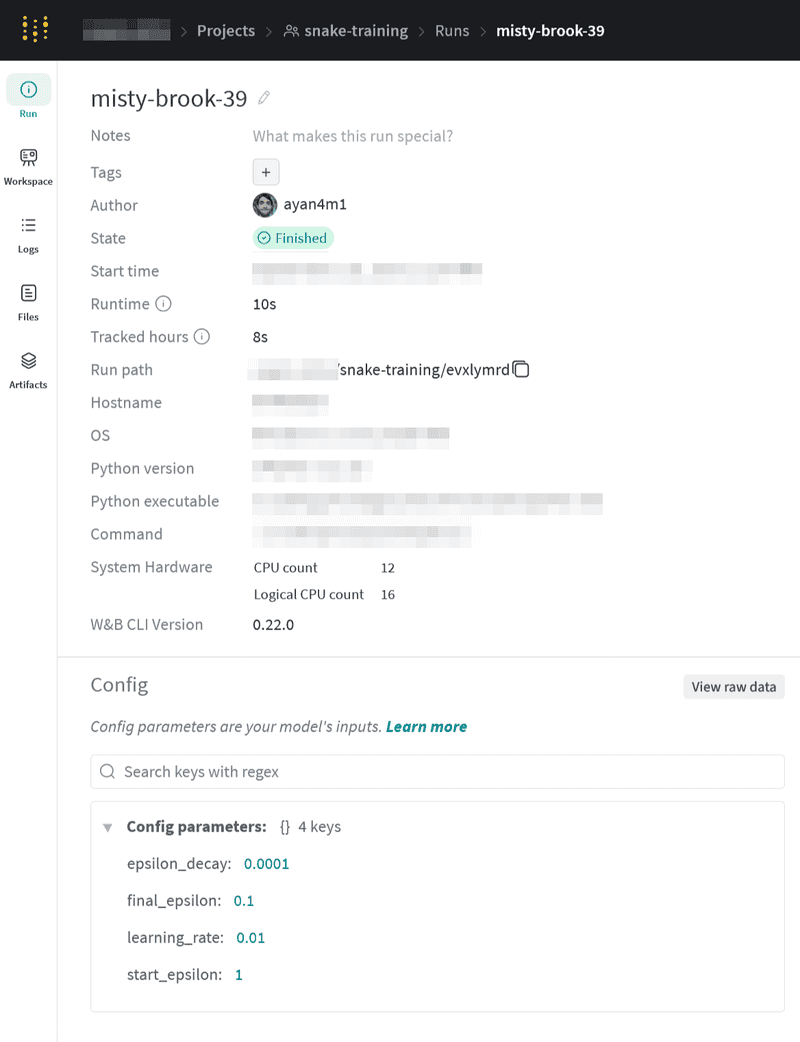Click the ayan4m1 author avatar

coord(264,205)
